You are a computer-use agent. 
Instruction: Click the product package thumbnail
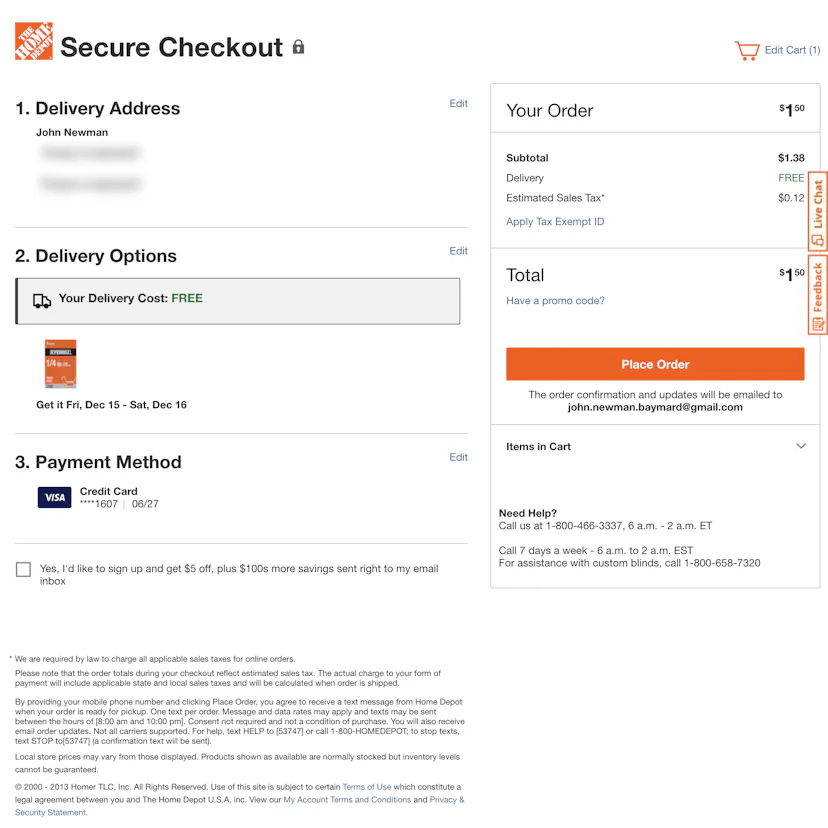click(60, 364)
